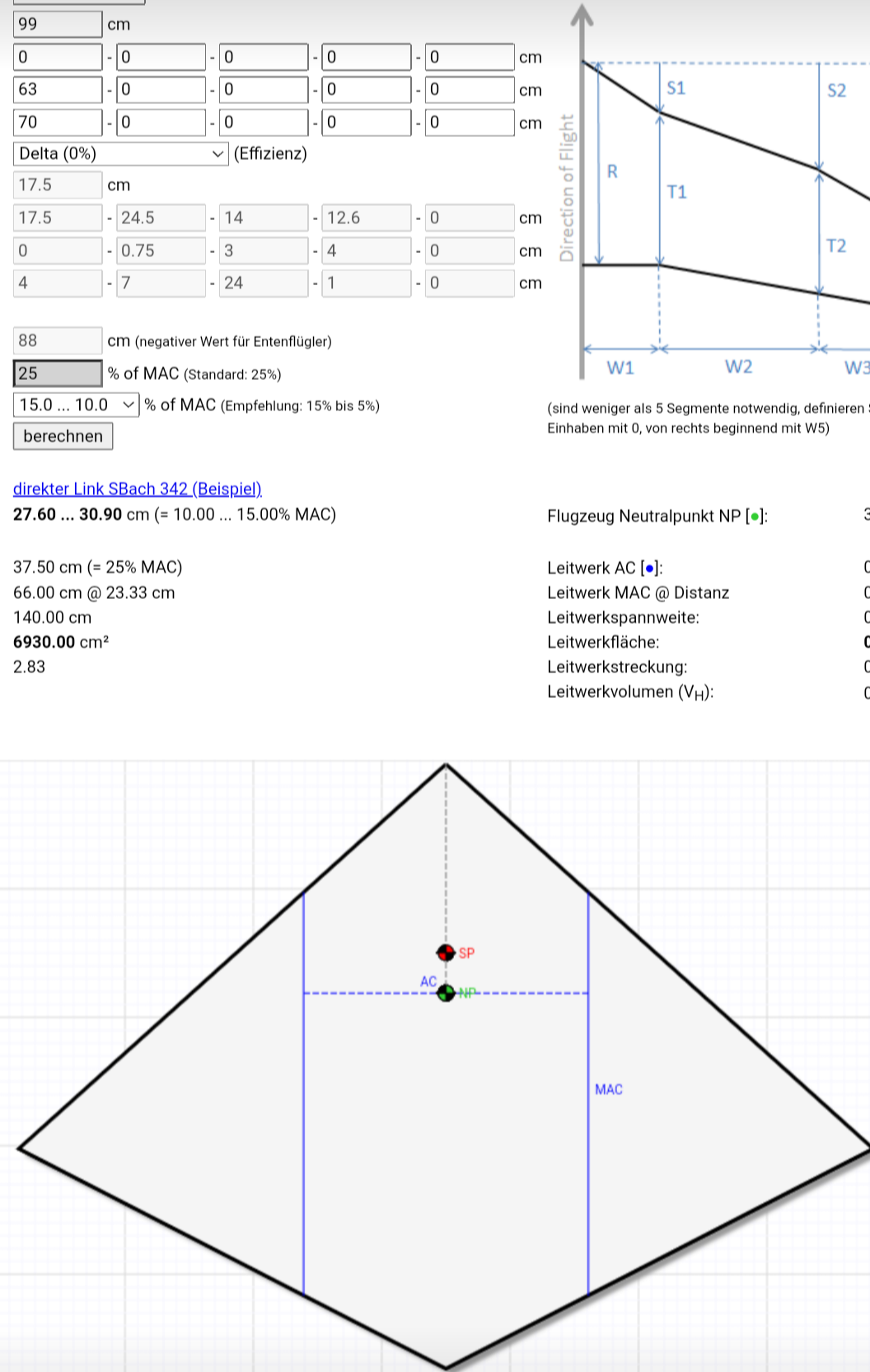Click the AC label beside the neutral point
Viewport: 870px width, 1372px height.
[x=428, y=981]
